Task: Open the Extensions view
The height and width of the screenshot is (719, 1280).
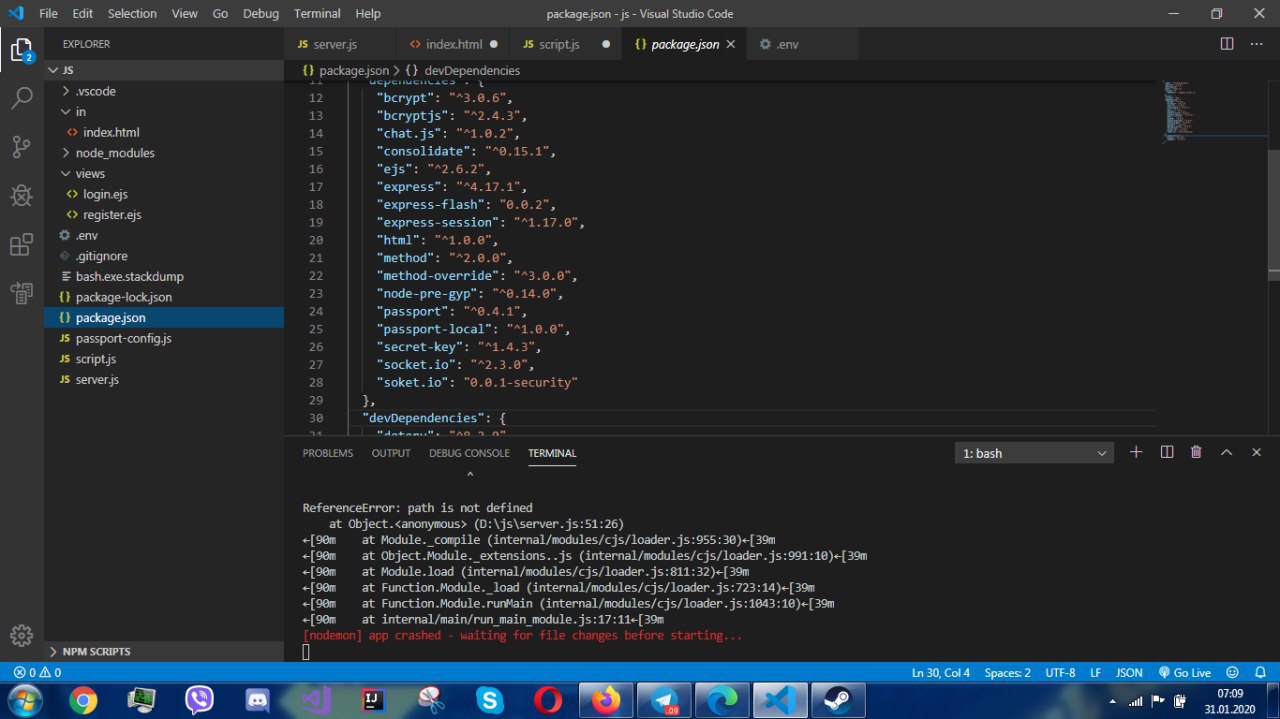Action: tap(22, 244)
